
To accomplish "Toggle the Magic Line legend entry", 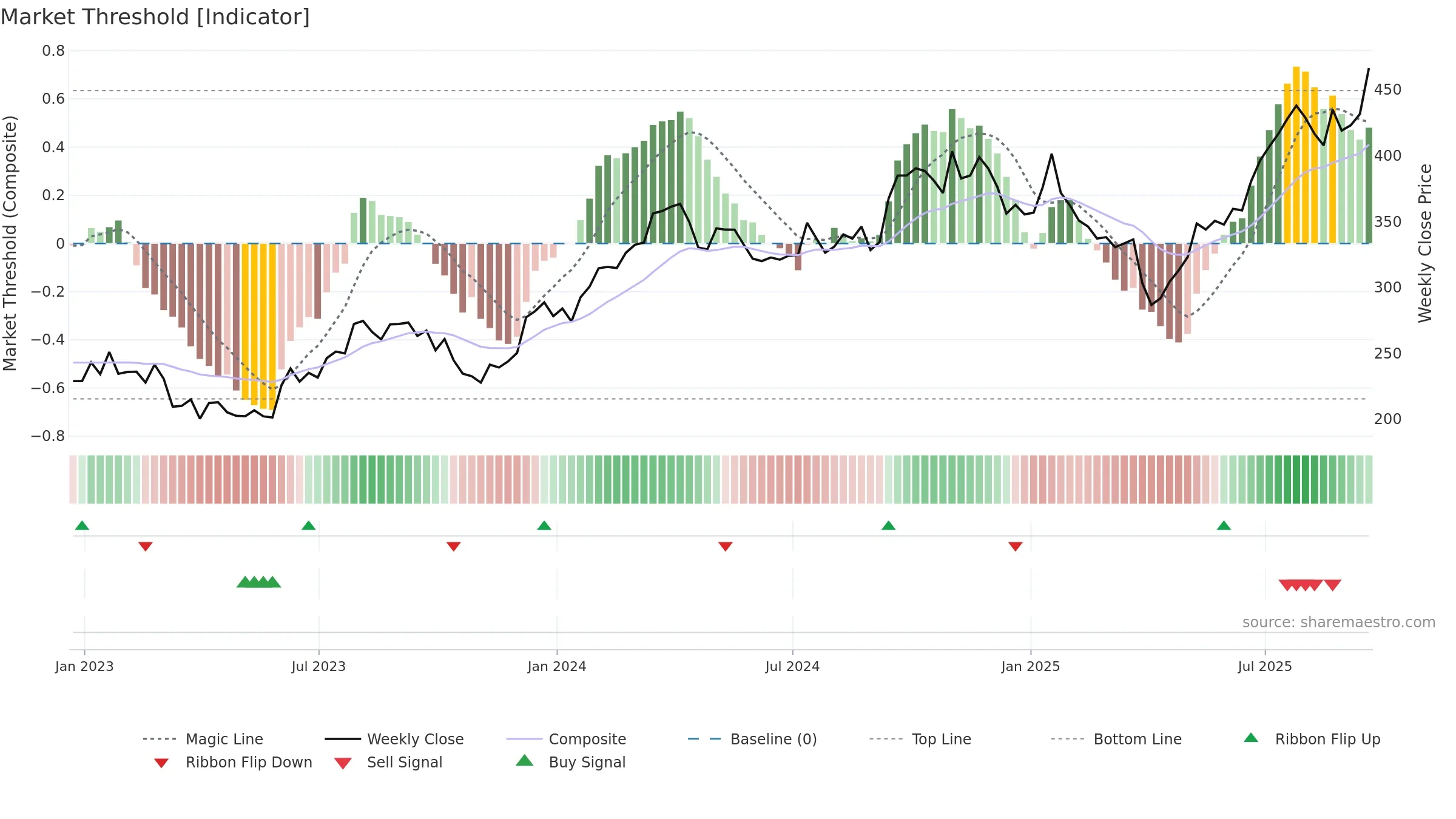I will (203, 739).
